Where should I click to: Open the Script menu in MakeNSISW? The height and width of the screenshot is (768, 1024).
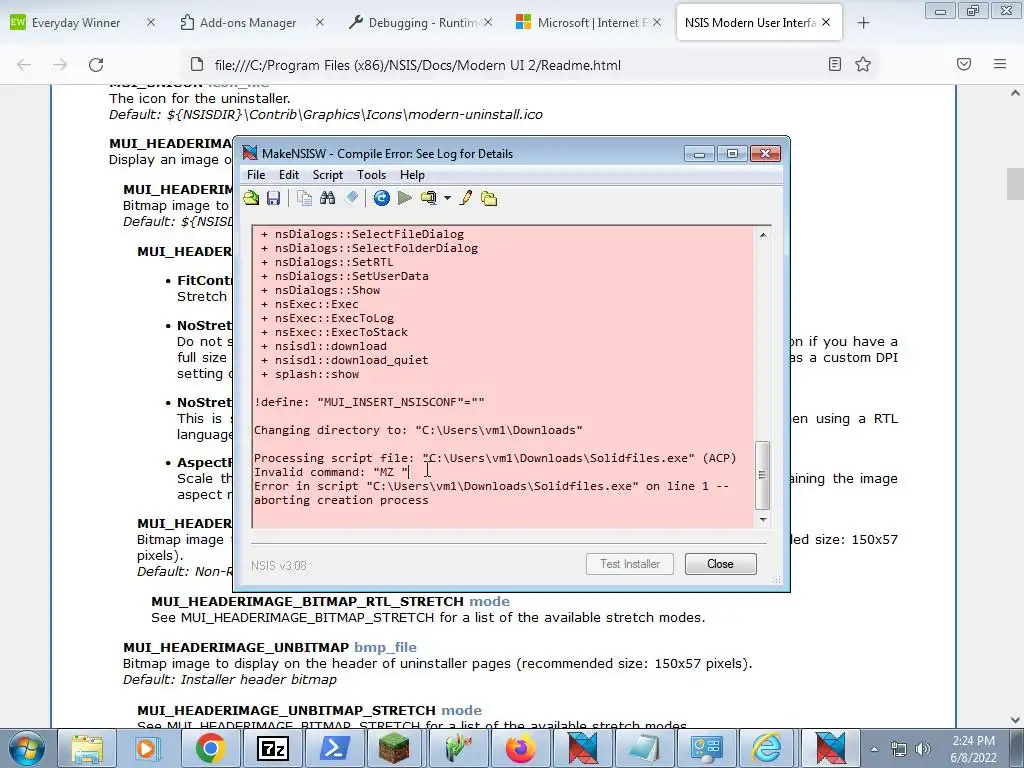[x=328, y=175]
